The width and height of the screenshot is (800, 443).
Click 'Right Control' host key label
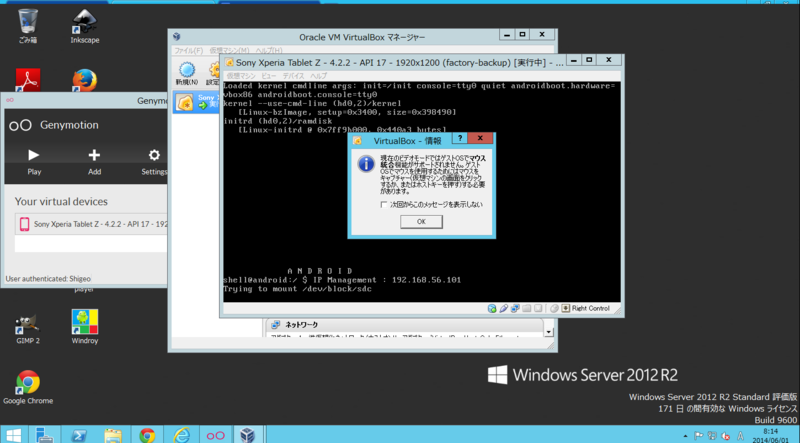(x=590, y=308)
